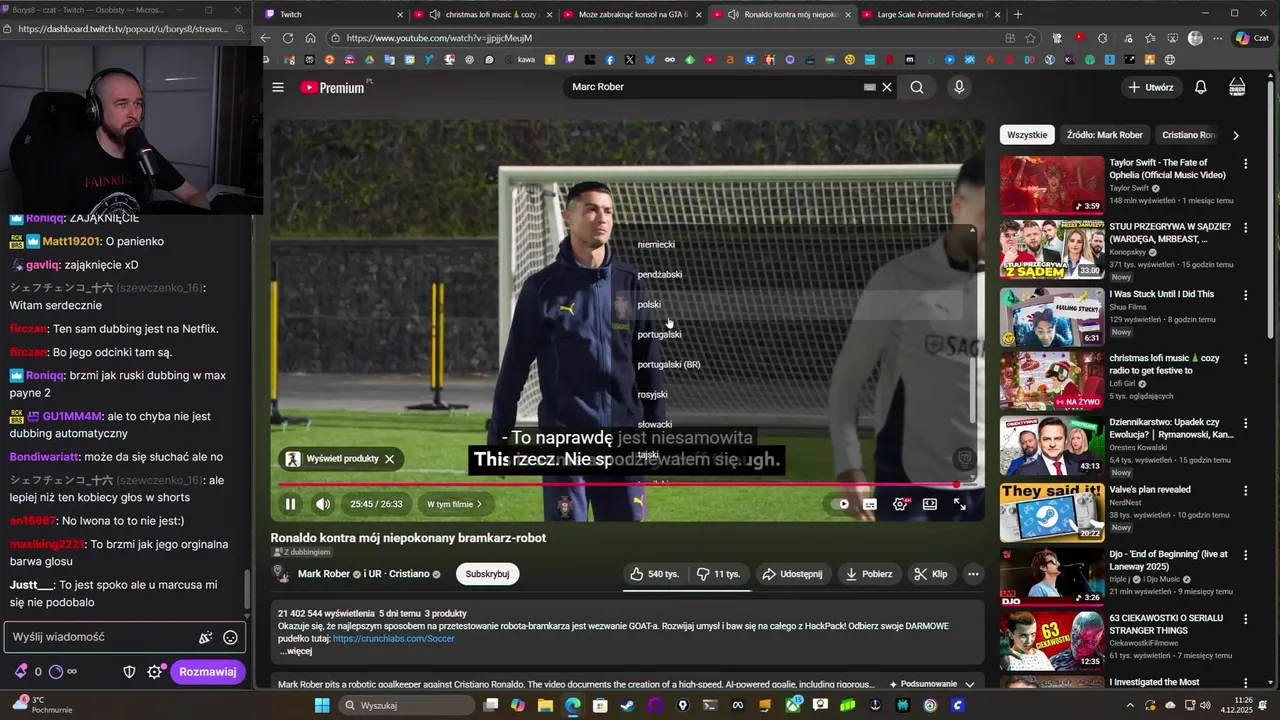Mute the video with the speaker icon
Viewport: 1280px width, 720px height.
tap(323, 504)
